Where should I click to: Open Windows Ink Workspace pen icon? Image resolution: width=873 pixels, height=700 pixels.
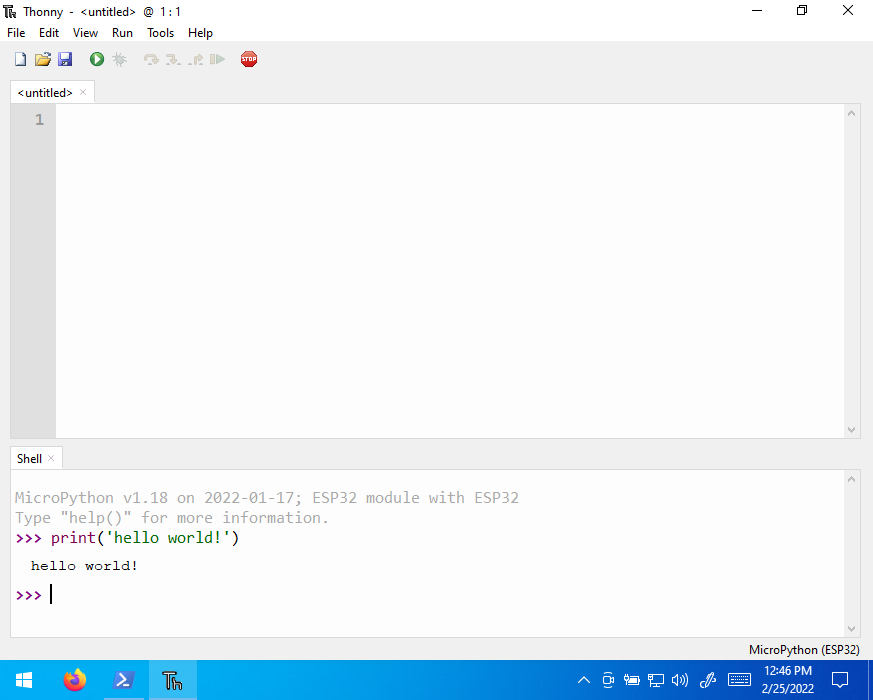(708, 680)
